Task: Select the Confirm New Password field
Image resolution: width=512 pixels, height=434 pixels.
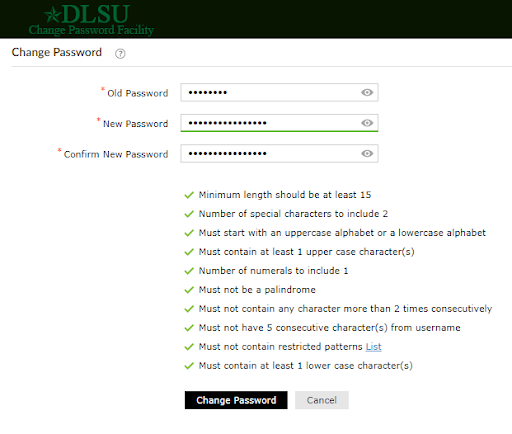Action: pos(279,153)
